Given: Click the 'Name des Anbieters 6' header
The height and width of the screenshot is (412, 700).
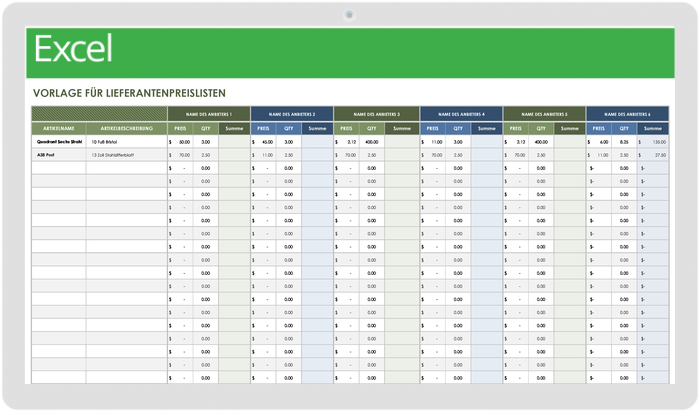Looking at the screenshot, I should 627,114.
